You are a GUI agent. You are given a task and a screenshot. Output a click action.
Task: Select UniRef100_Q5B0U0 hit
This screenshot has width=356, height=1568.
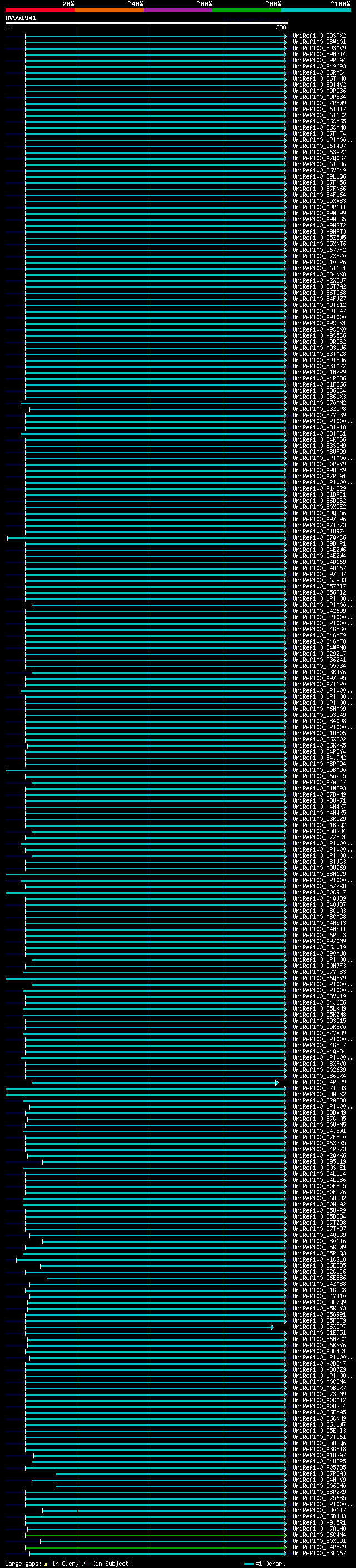319,770
